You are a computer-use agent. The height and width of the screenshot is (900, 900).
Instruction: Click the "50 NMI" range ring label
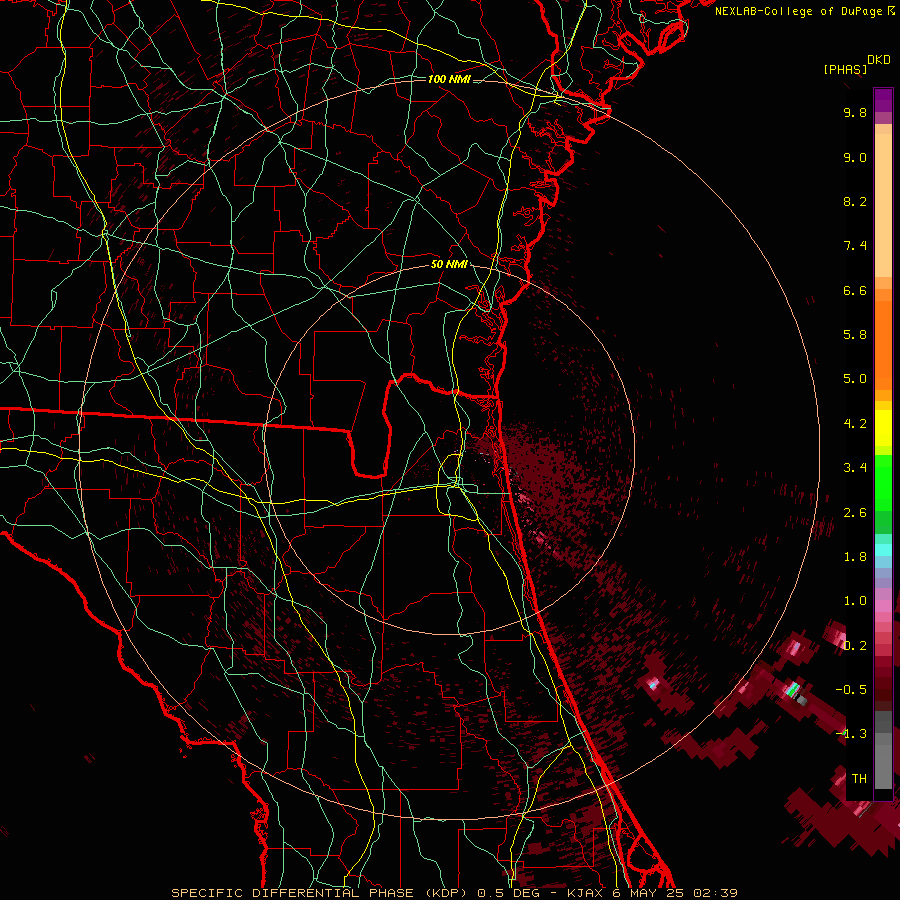pos(449,264)
